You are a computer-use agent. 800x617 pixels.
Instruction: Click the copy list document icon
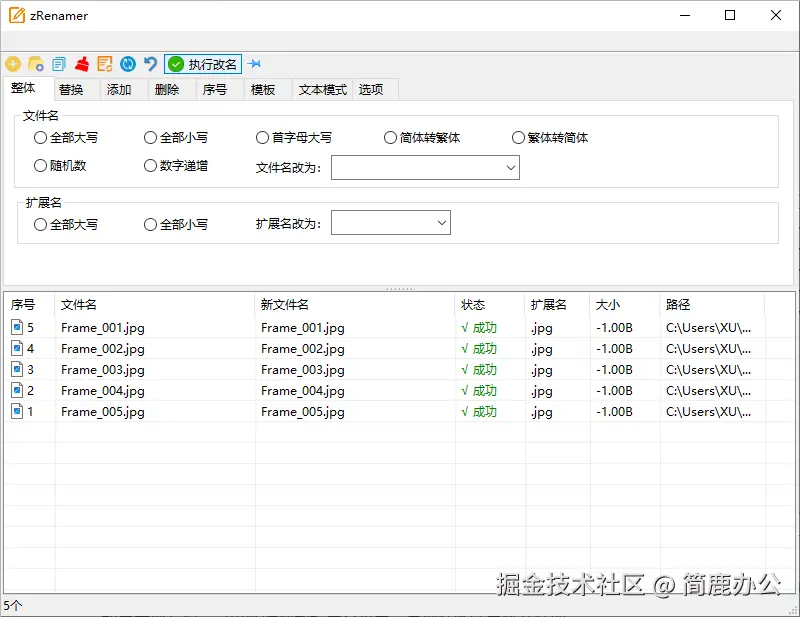[x=59, y=64]
